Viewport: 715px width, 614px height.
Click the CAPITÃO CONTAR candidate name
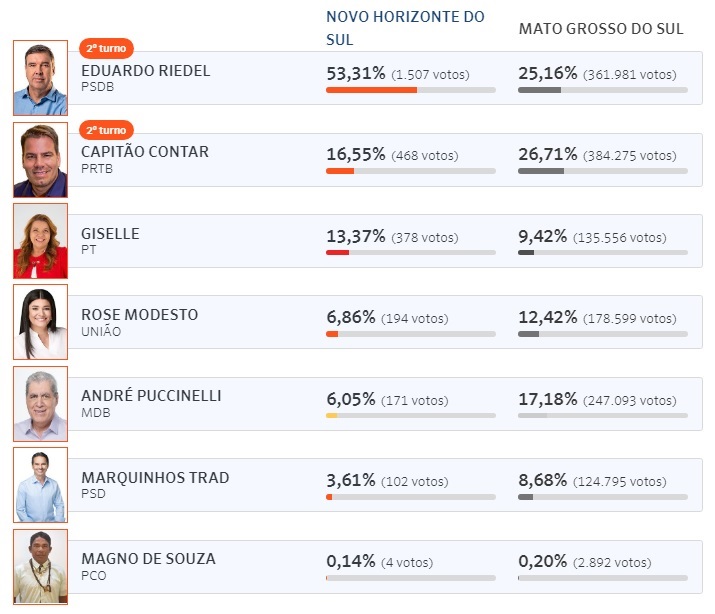pos(145,152)
